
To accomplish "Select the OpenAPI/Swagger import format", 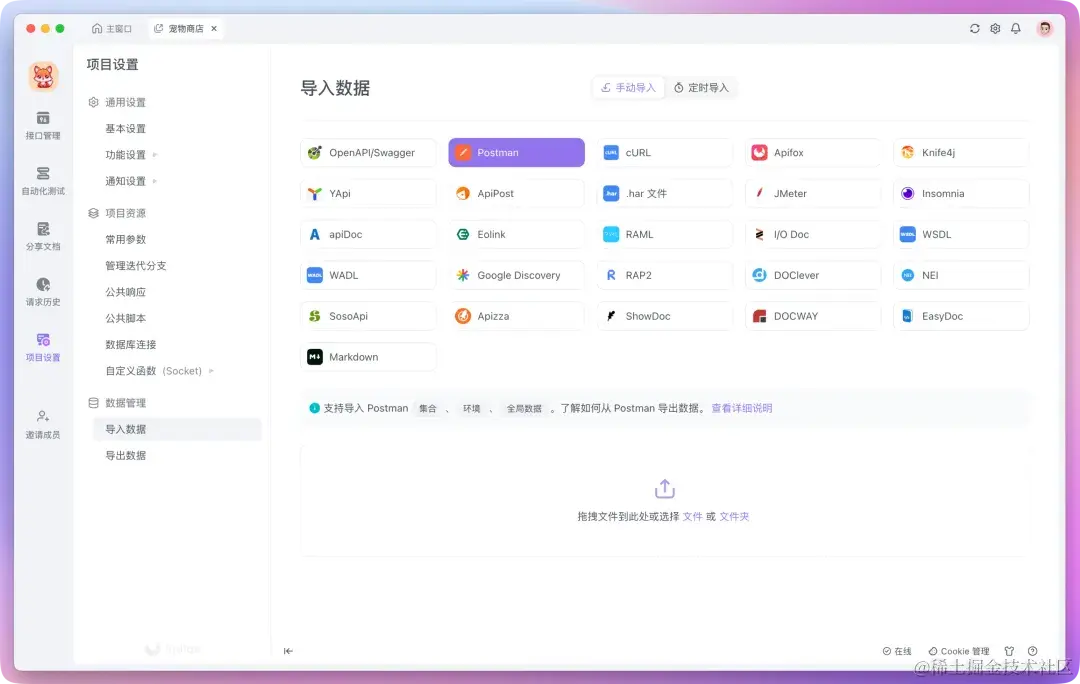I will tap(368, 152).
